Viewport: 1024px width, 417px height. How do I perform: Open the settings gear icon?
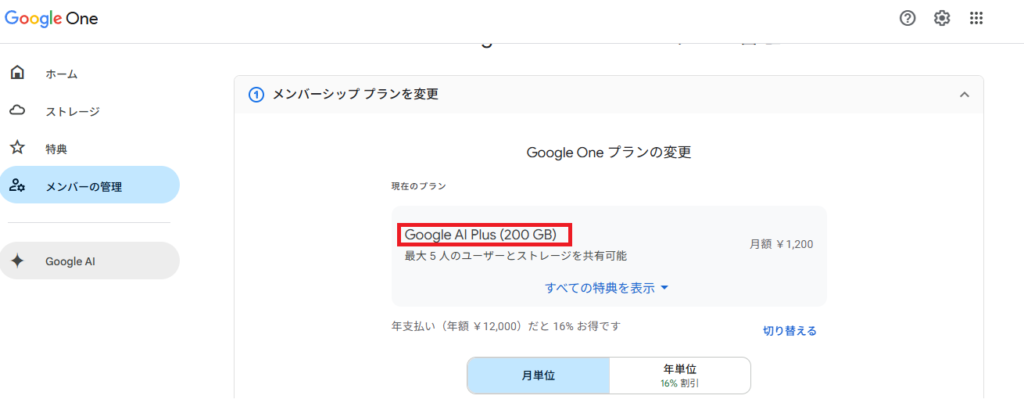pyautogui.click(x=942, y=18)
